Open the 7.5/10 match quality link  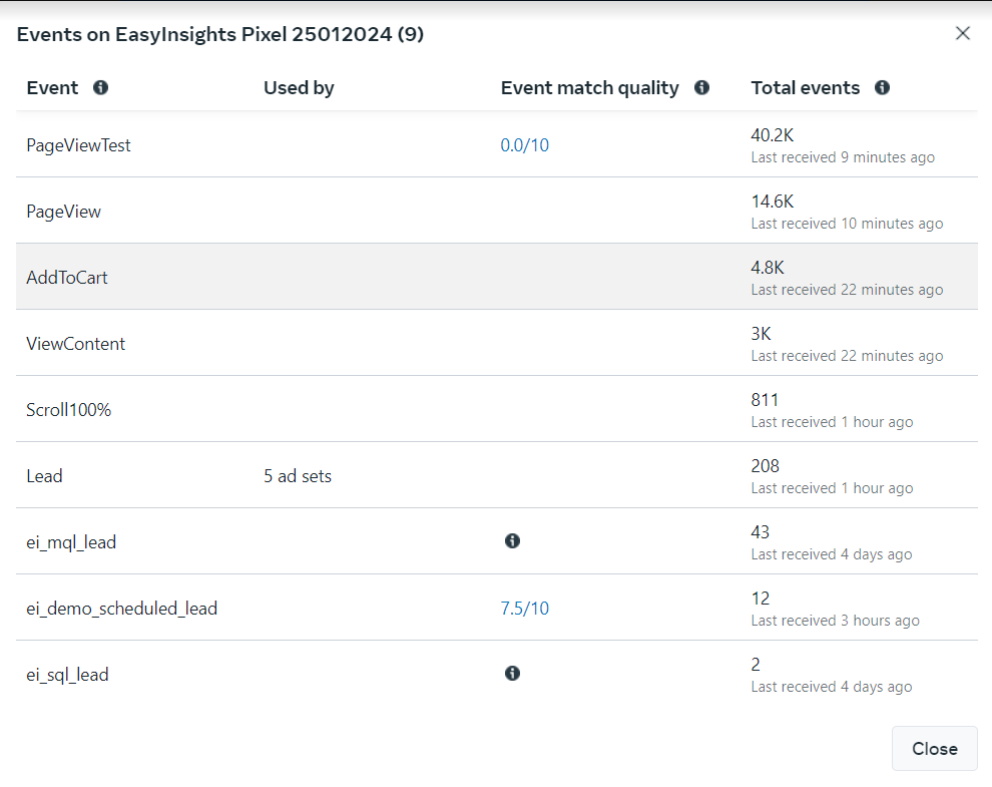[x=524, y=608]
